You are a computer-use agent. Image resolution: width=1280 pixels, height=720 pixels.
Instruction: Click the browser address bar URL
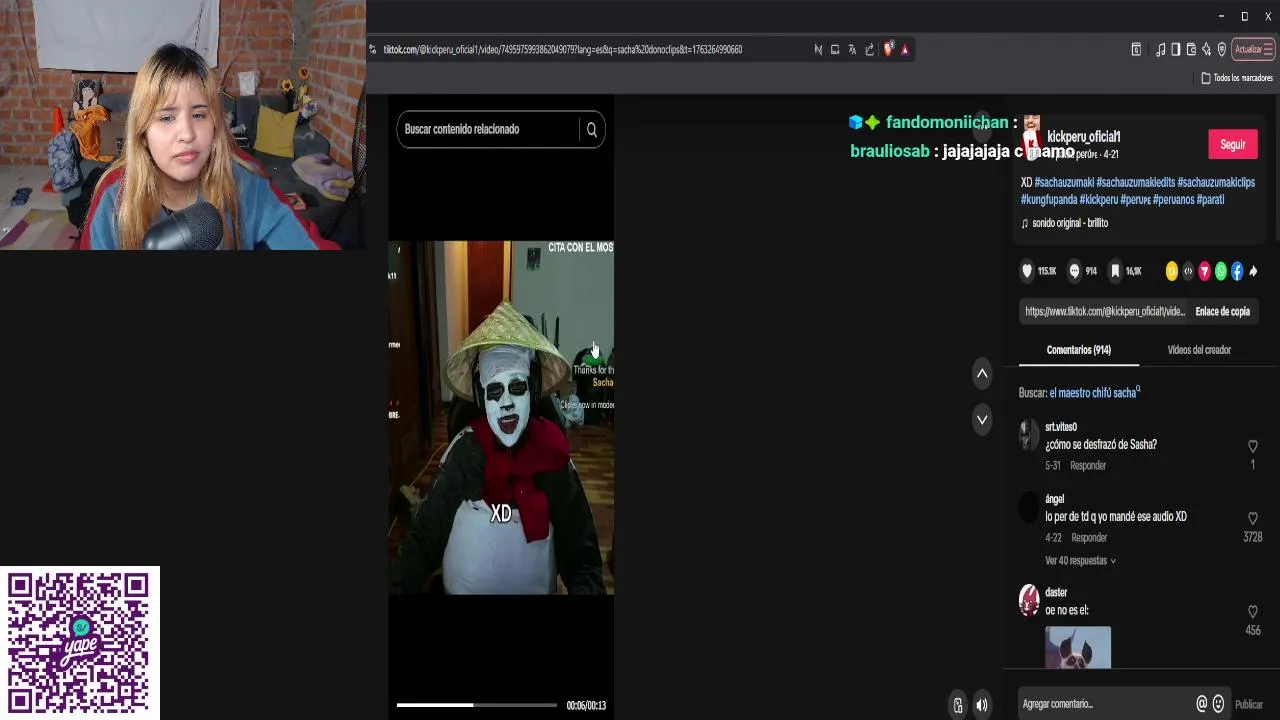[563, 49]
